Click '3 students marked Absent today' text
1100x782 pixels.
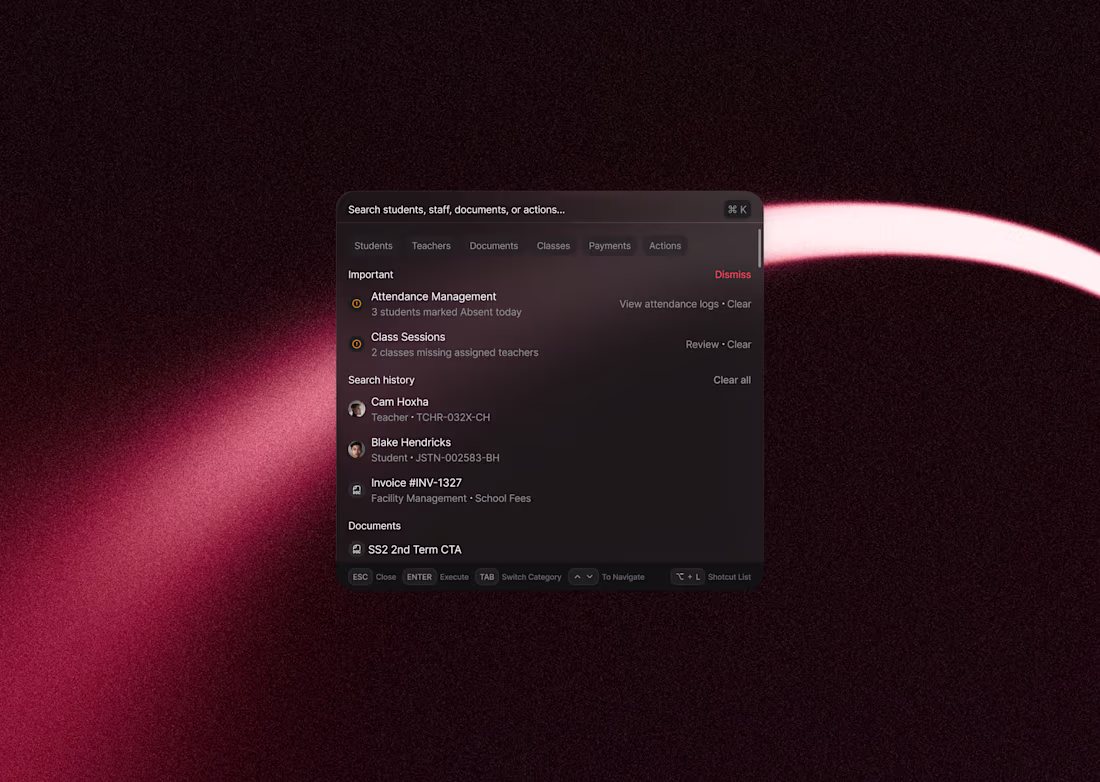[446, 312]
